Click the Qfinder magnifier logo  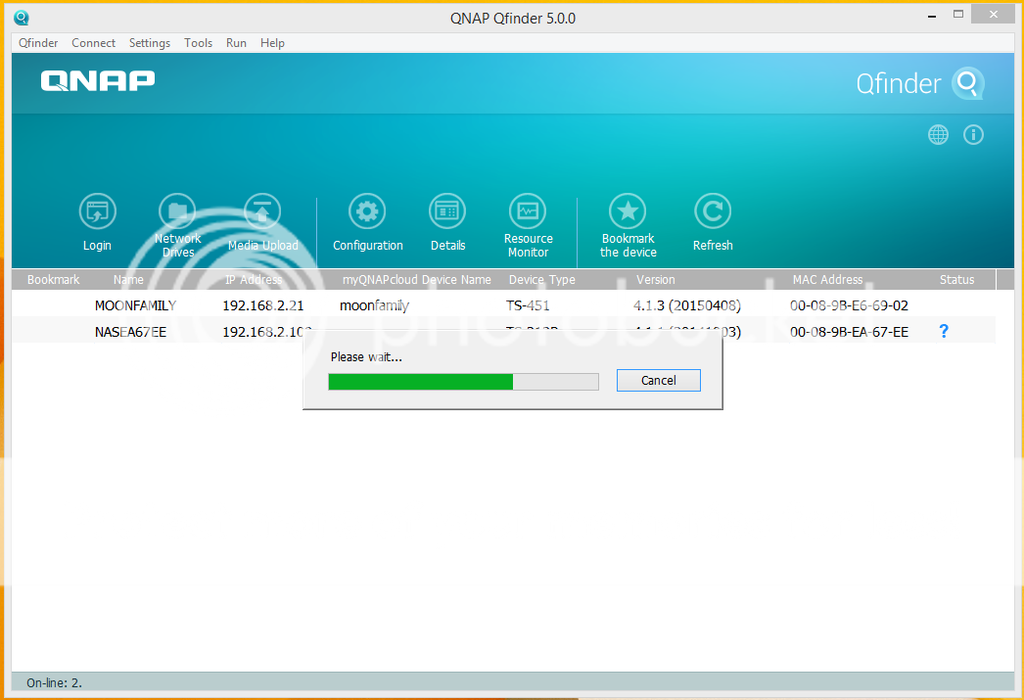click(x=967, y=84)
